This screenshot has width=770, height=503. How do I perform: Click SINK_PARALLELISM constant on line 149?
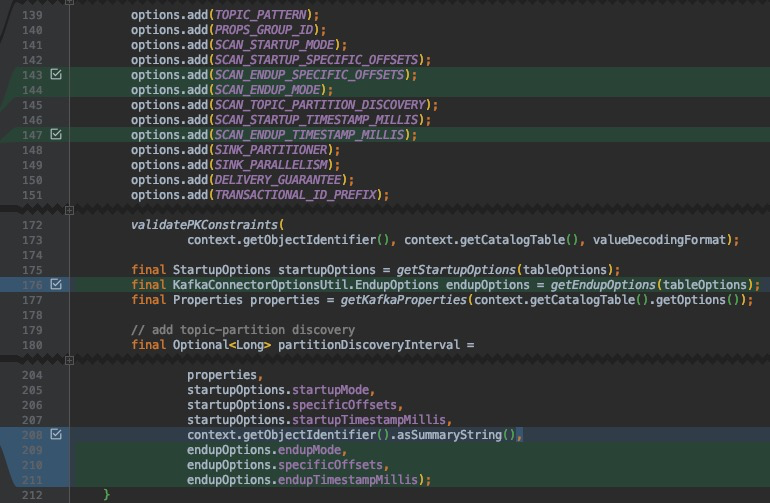tap(271, 165)
